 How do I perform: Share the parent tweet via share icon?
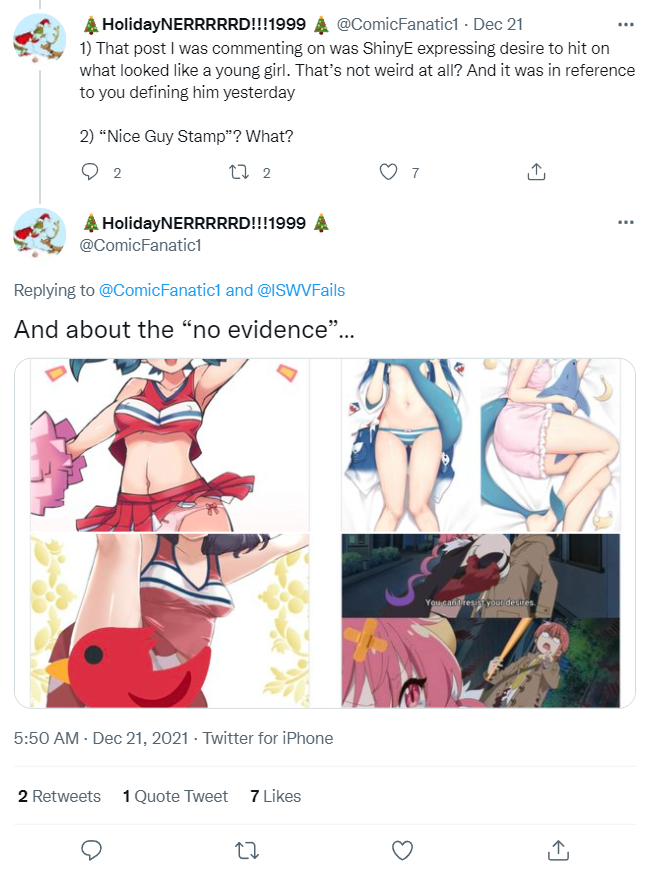(536, 172)
